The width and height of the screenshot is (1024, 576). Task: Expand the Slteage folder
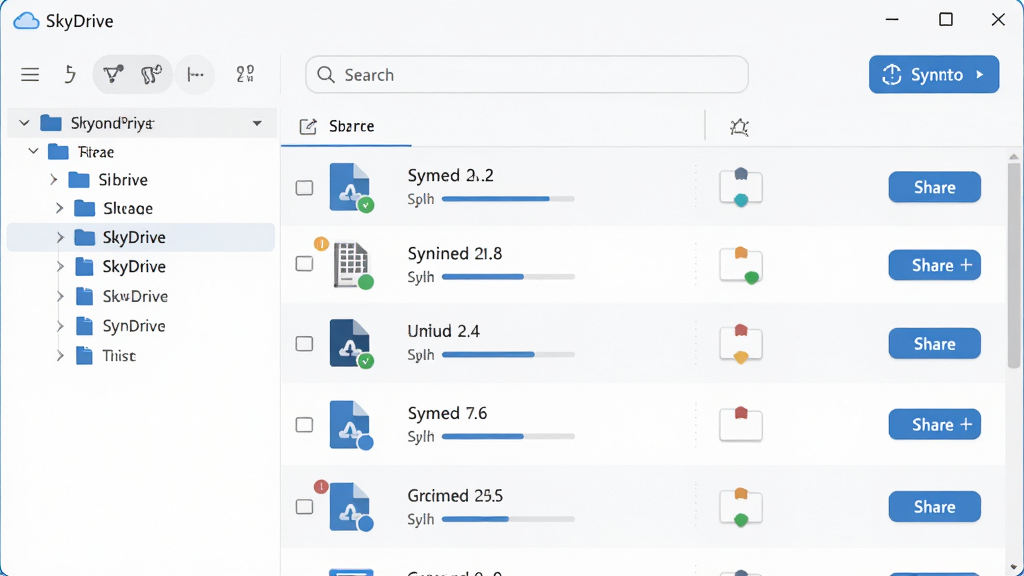60,208
